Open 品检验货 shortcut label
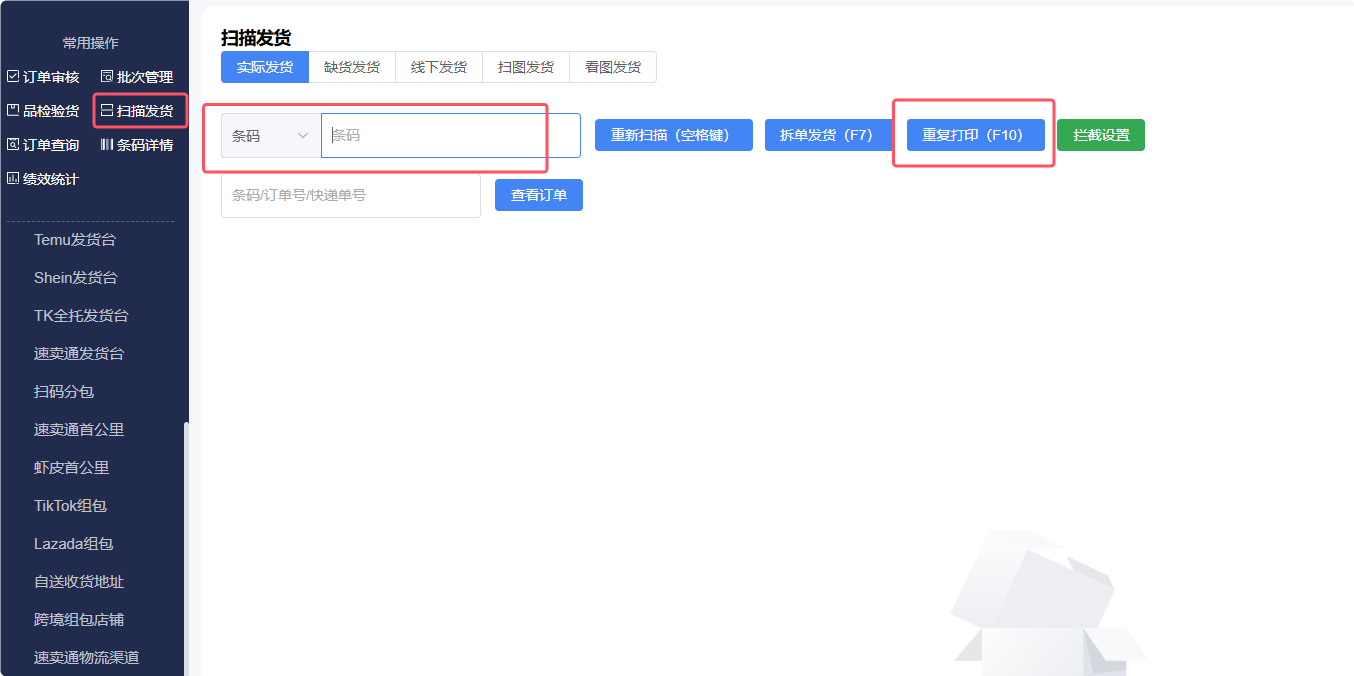Viewport: 1354px width, 676px height. [51, 111]
